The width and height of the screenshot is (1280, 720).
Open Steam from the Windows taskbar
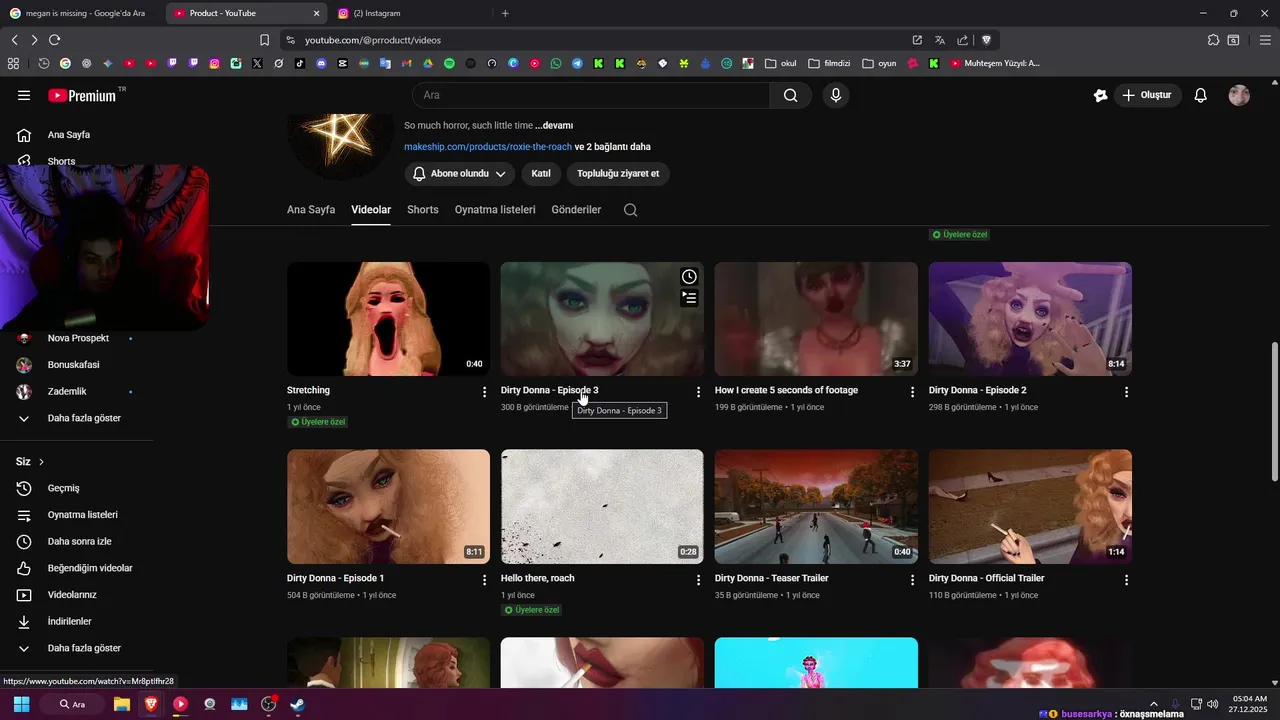(x=297, y=704)
